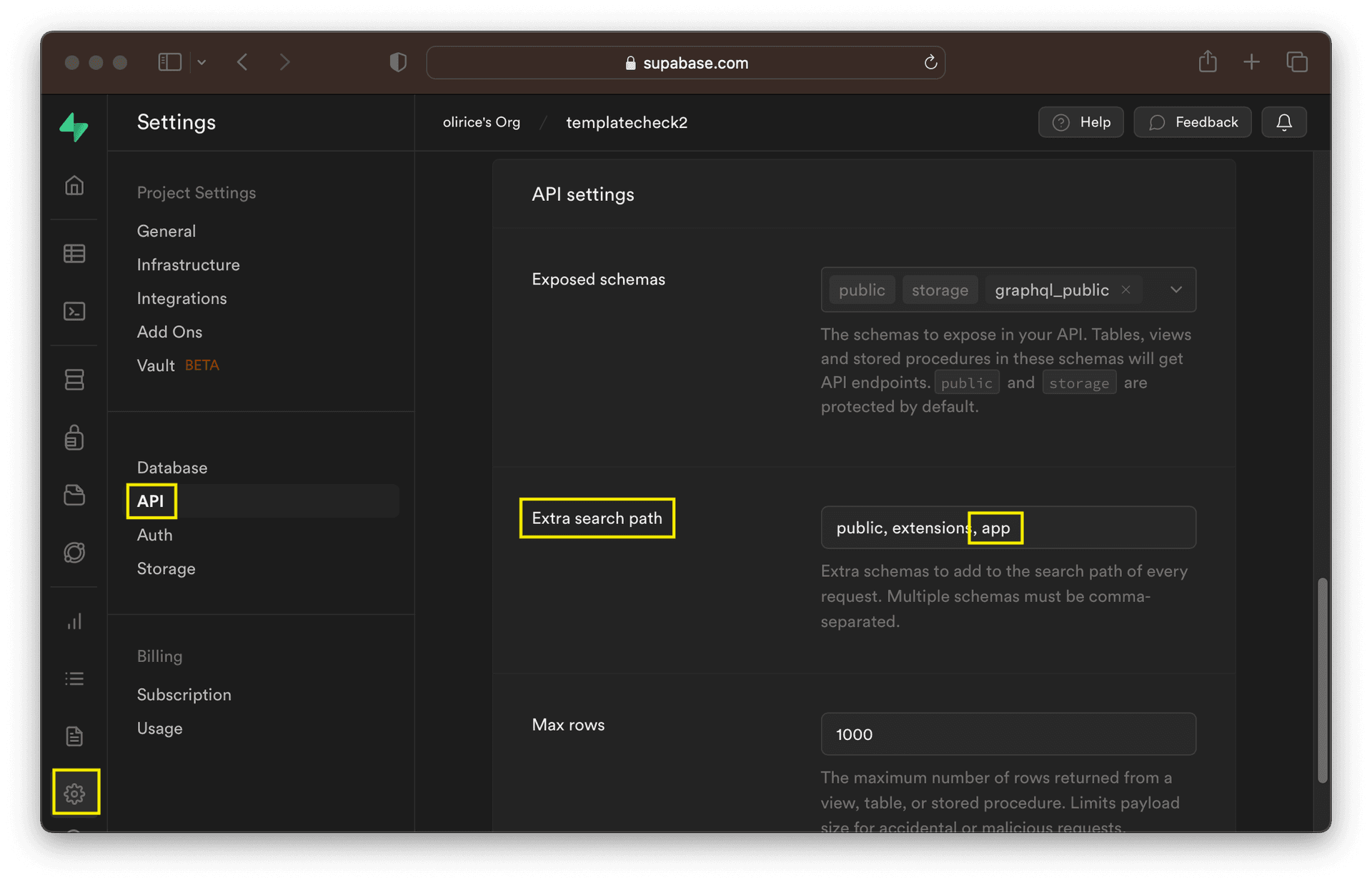1372x883 pixels.
Task: Open Storage using the folder icon
Action: pos(74,495)
